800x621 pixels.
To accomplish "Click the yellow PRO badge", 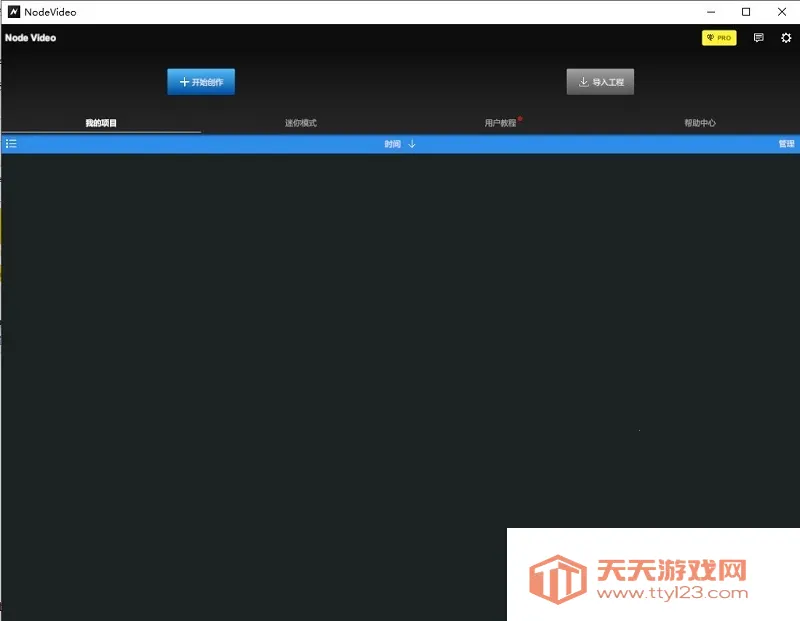I will coord(719,37).
